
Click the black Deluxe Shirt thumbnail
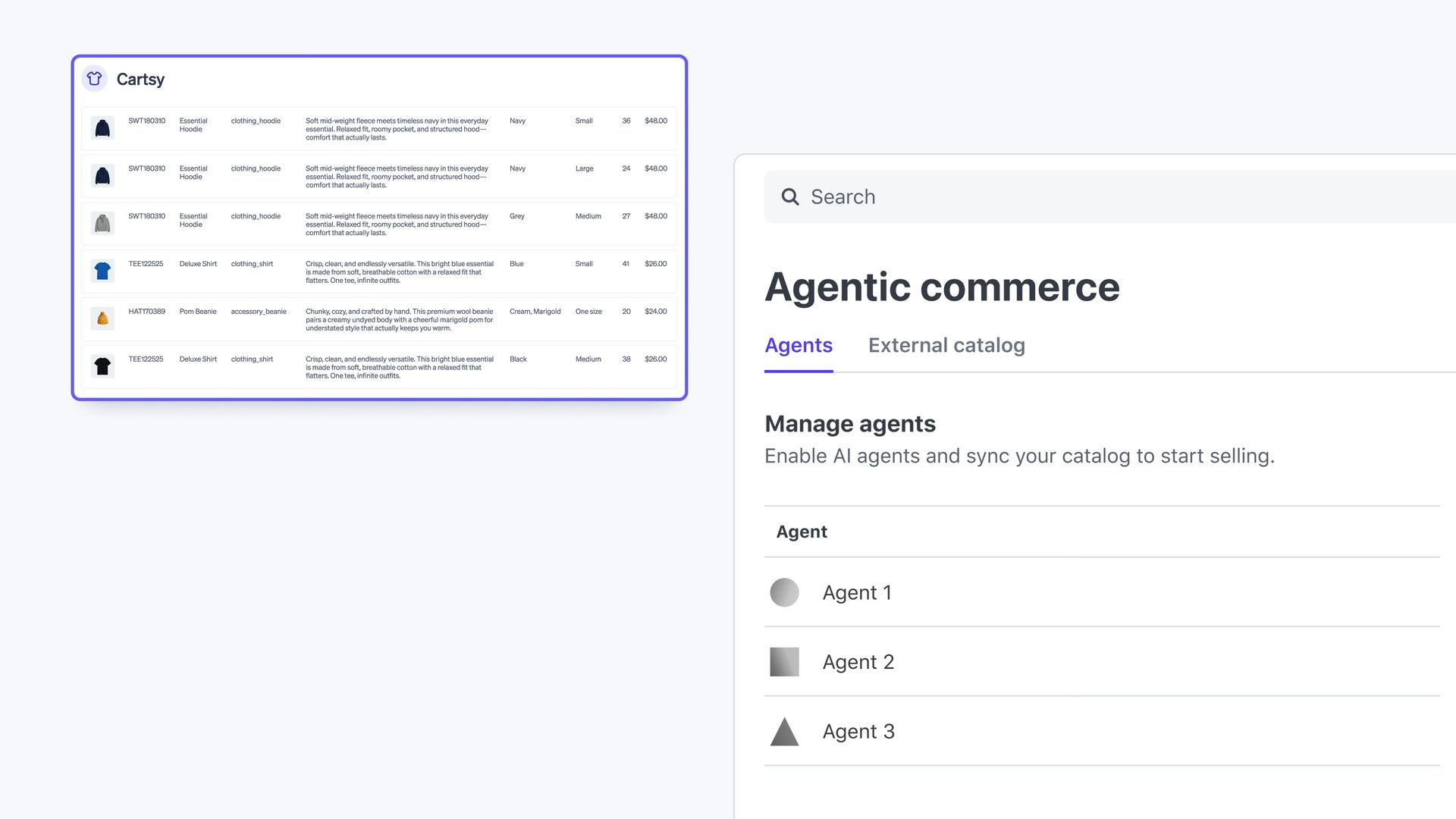(x=102, y=366)
